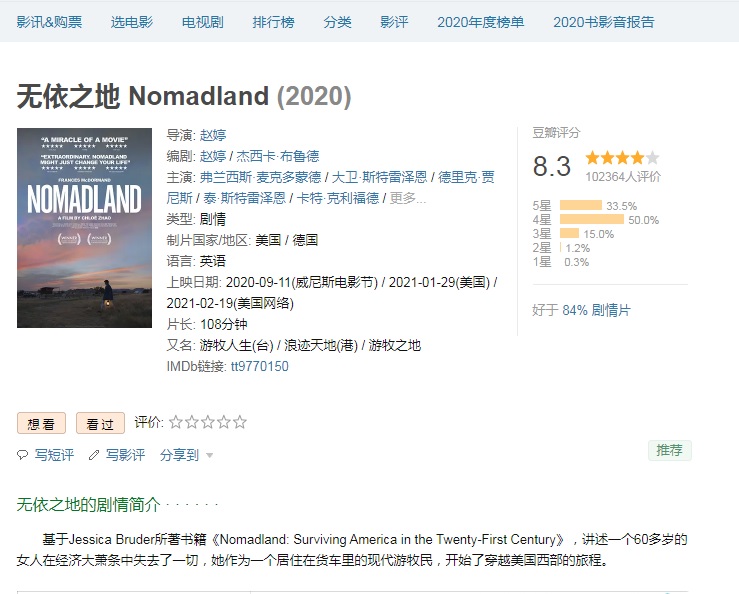Screen dimensions: 739x594
Task: Rate three stars under 评价
Action: [208, 422]
